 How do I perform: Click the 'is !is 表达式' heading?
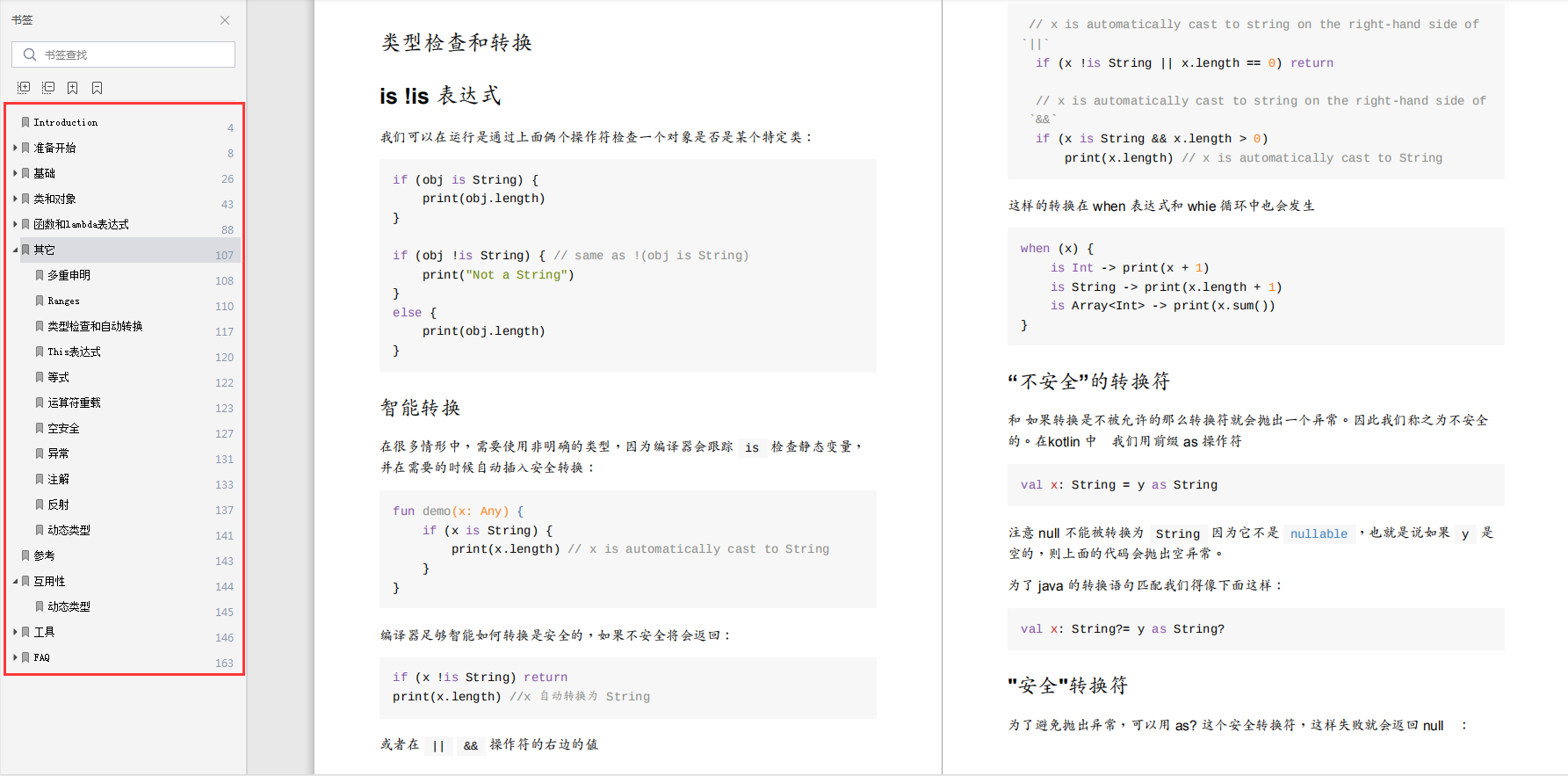point(440,96)
